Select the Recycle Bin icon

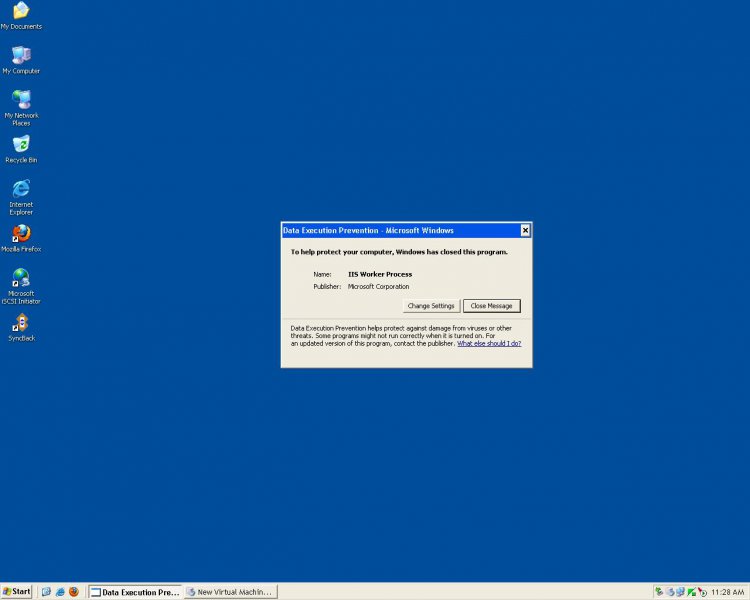pyautogui.click(x=21, y=149)
